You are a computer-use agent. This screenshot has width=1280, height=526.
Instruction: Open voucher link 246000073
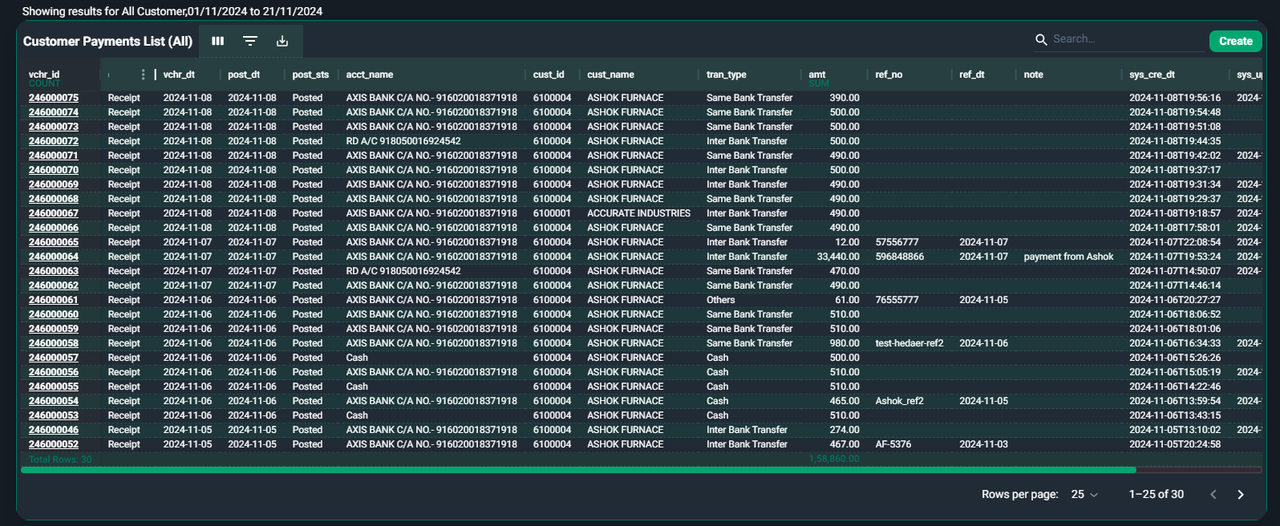53,127
